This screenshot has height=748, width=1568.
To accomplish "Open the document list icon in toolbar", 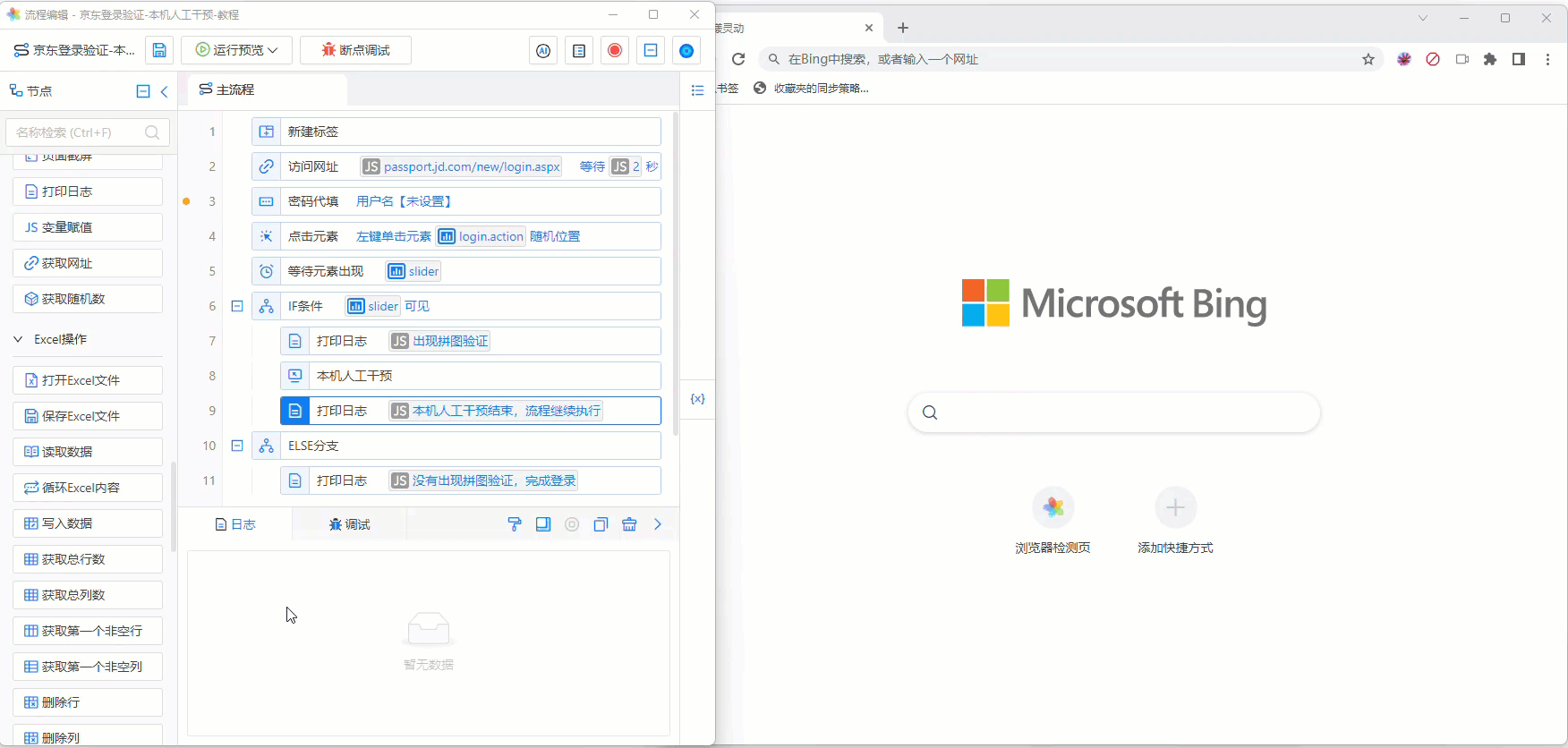I will [579, 51].
